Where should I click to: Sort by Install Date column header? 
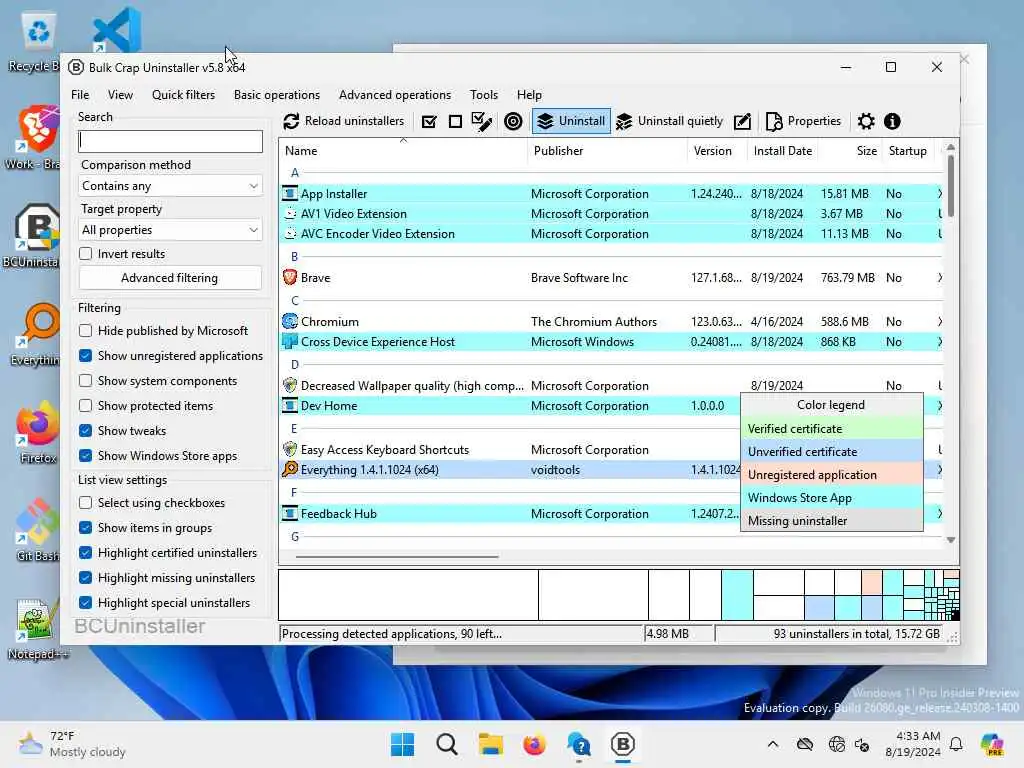tap(782, 151)
